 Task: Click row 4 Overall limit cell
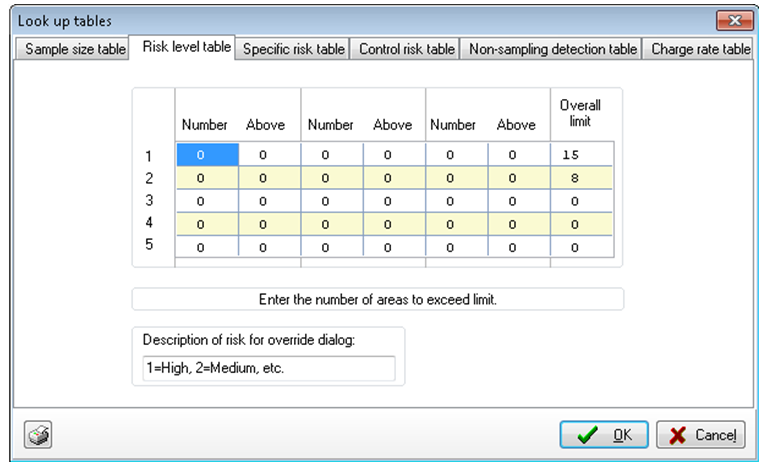[582, 224]
